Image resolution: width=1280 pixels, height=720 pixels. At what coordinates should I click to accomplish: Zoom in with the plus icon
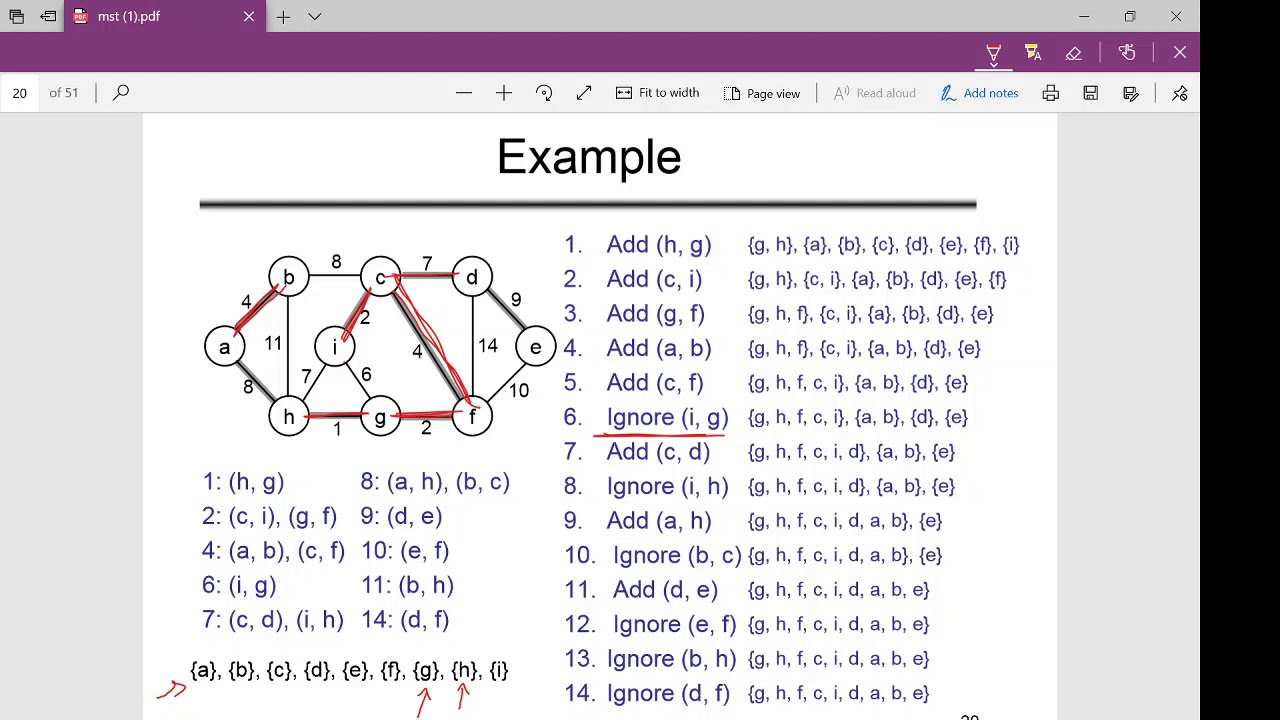[503, 93]
